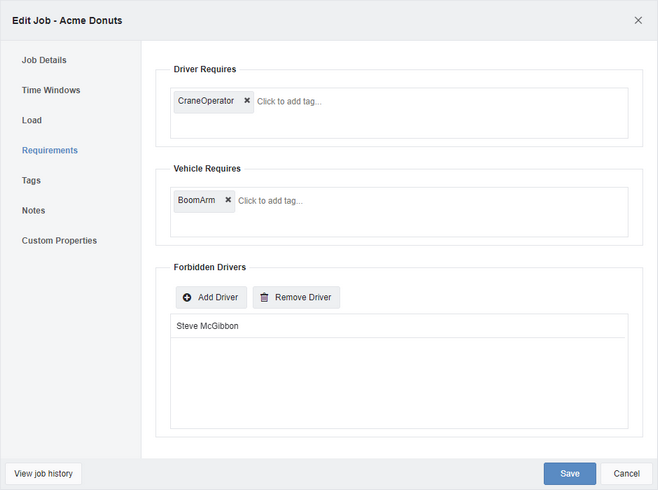
Task: Click the Add Driver button
Action: pyautogui.click(x=211, y=297)
